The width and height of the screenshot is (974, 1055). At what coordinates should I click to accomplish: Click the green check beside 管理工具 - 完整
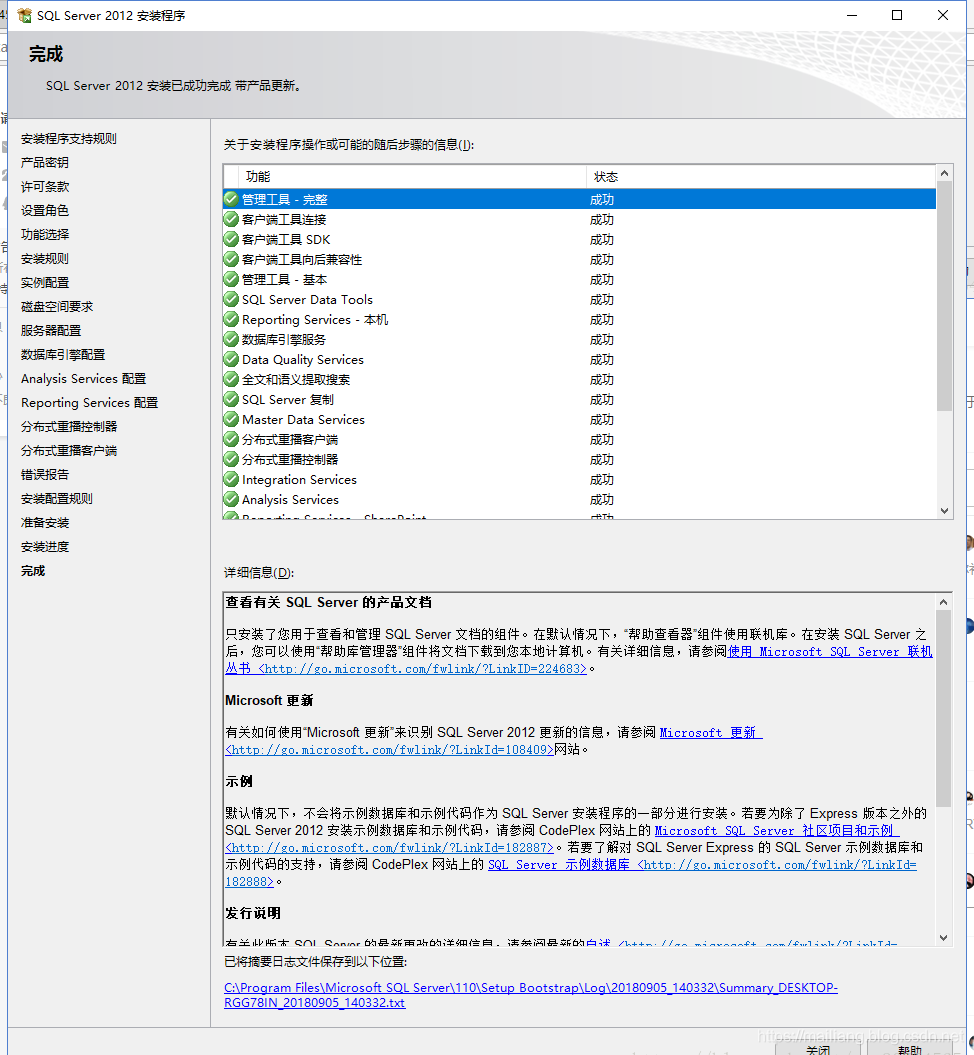(231, 199)
